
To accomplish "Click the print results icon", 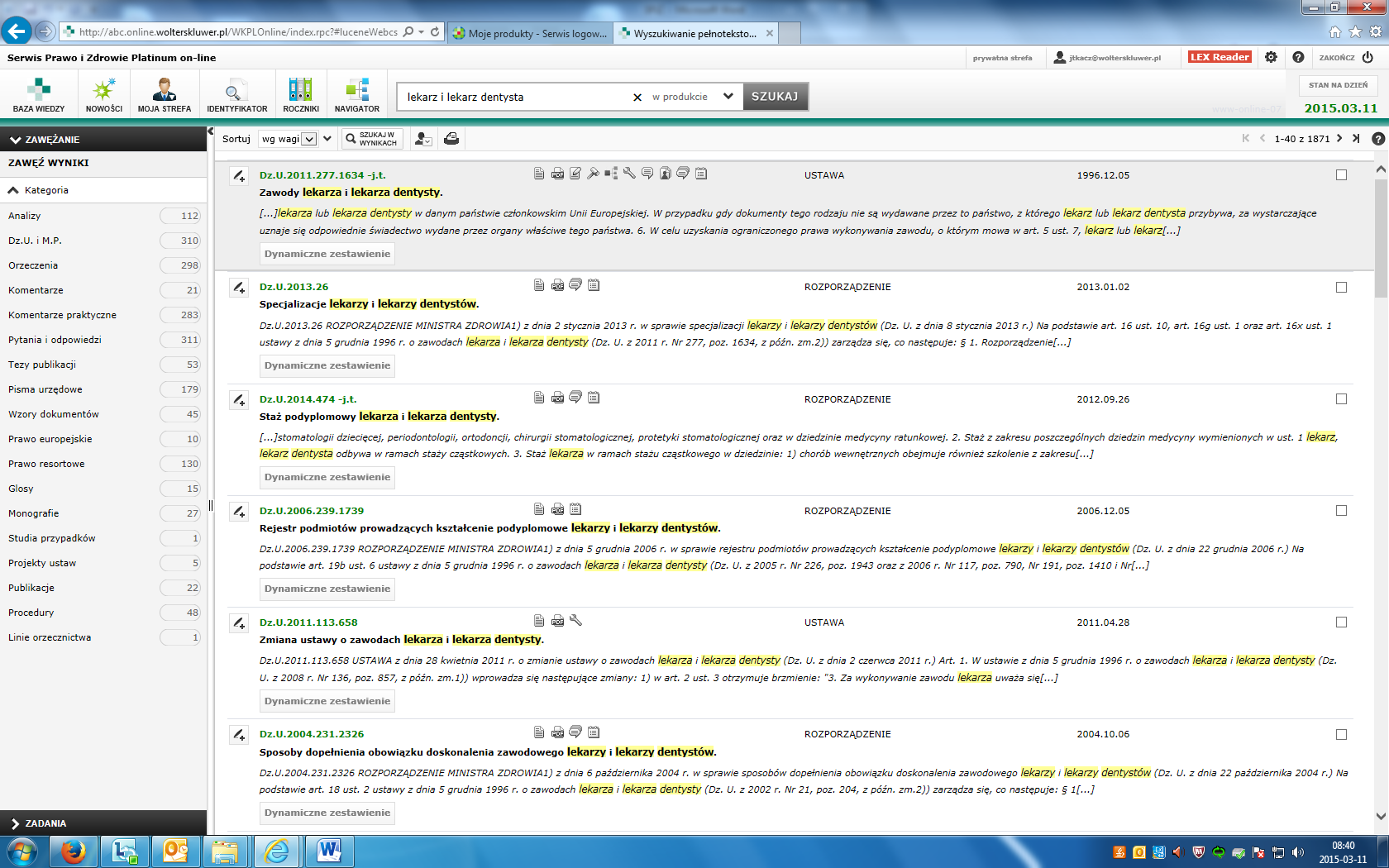I will [451, 139].
